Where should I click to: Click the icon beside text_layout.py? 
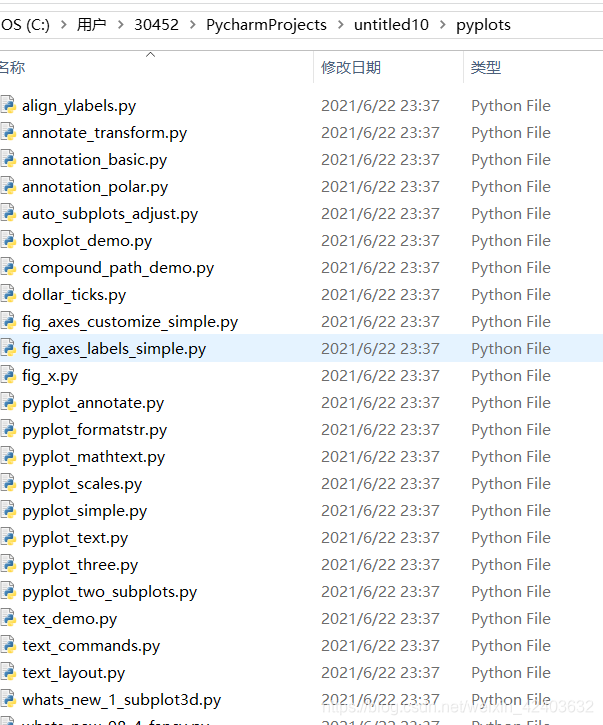(x=8, y=672)
